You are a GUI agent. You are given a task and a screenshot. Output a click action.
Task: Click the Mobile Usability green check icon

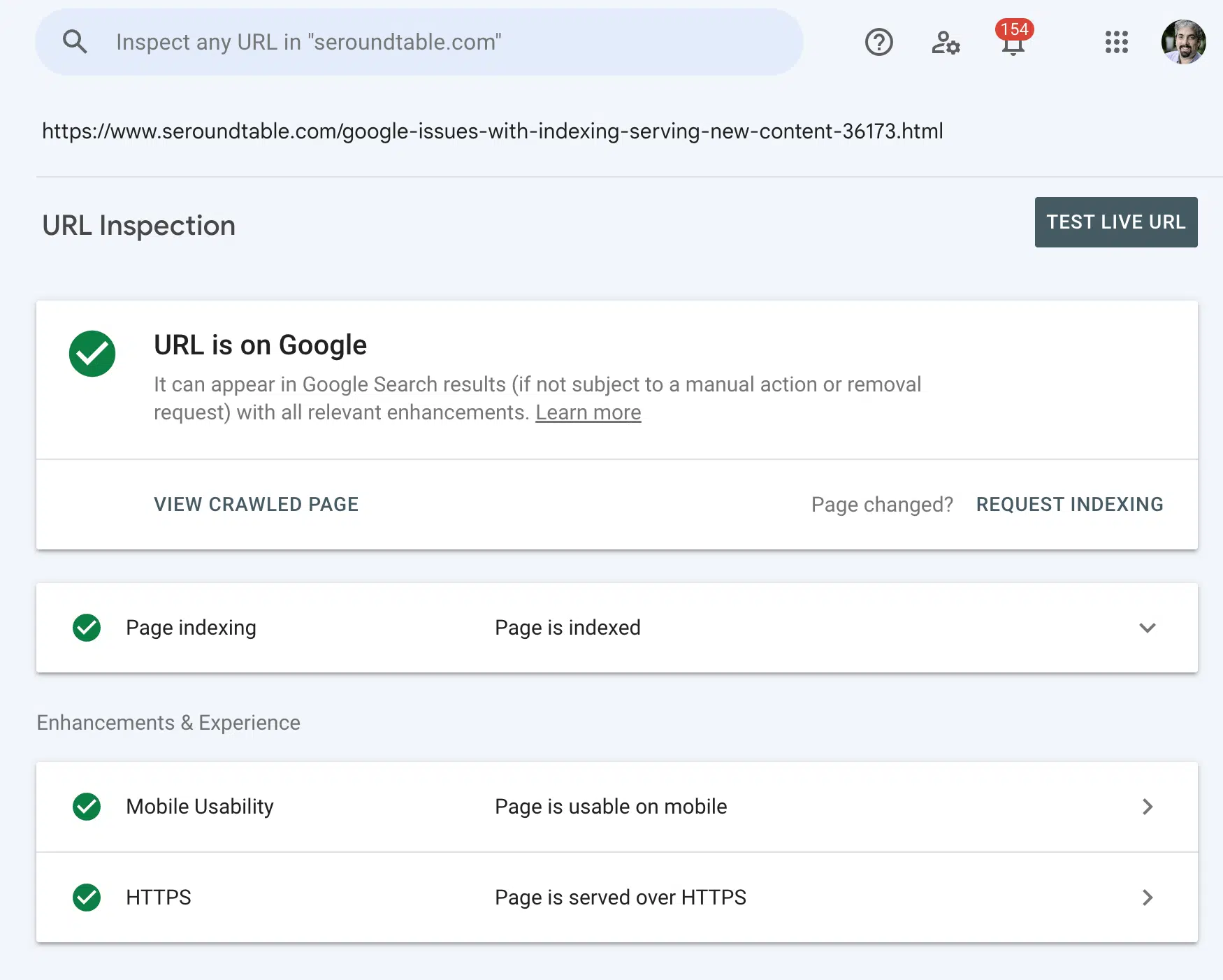coord(87,807)
